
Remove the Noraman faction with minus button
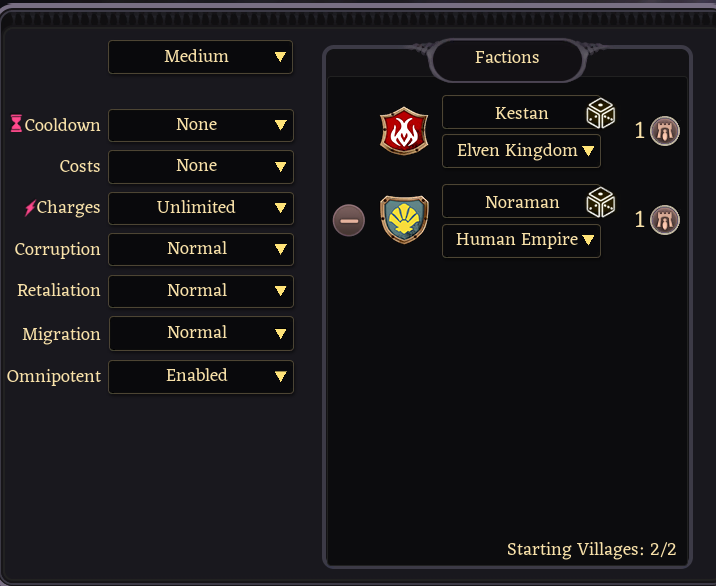349,220
